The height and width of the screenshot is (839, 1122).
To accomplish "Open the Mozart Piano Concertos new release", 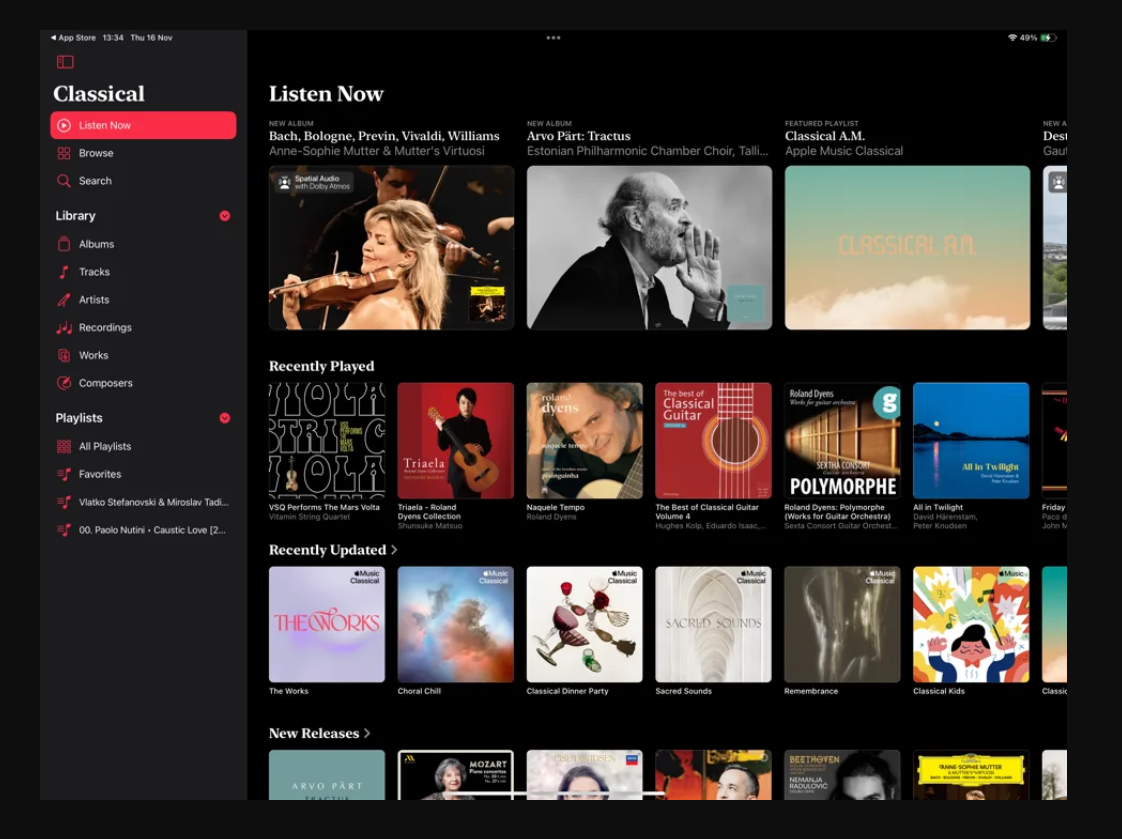I will (x=456, y=775).
